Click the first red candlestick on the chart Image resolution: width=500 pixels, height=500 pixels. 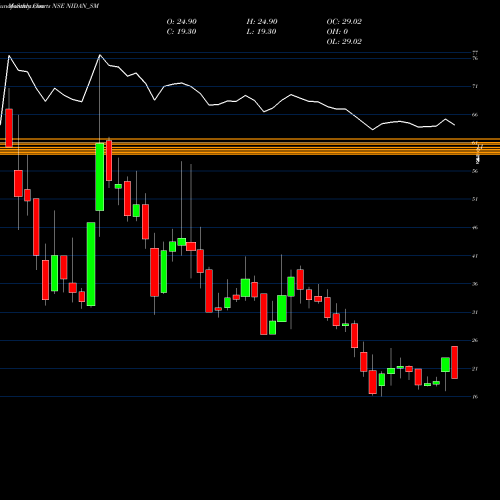pos(9,128)
